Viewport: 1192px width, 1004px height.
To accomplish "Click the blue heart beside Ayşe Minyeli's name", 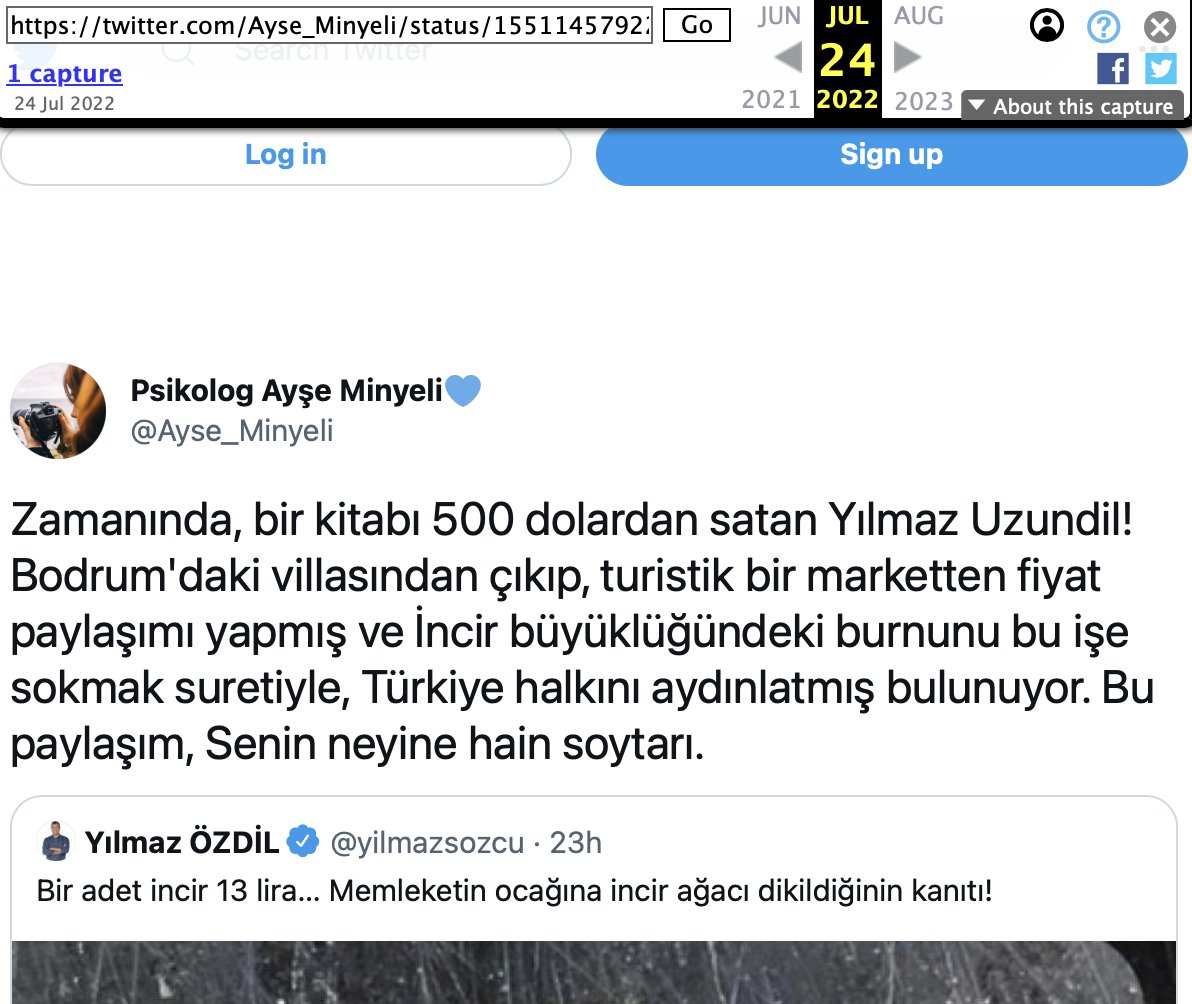I will (463, 391).
